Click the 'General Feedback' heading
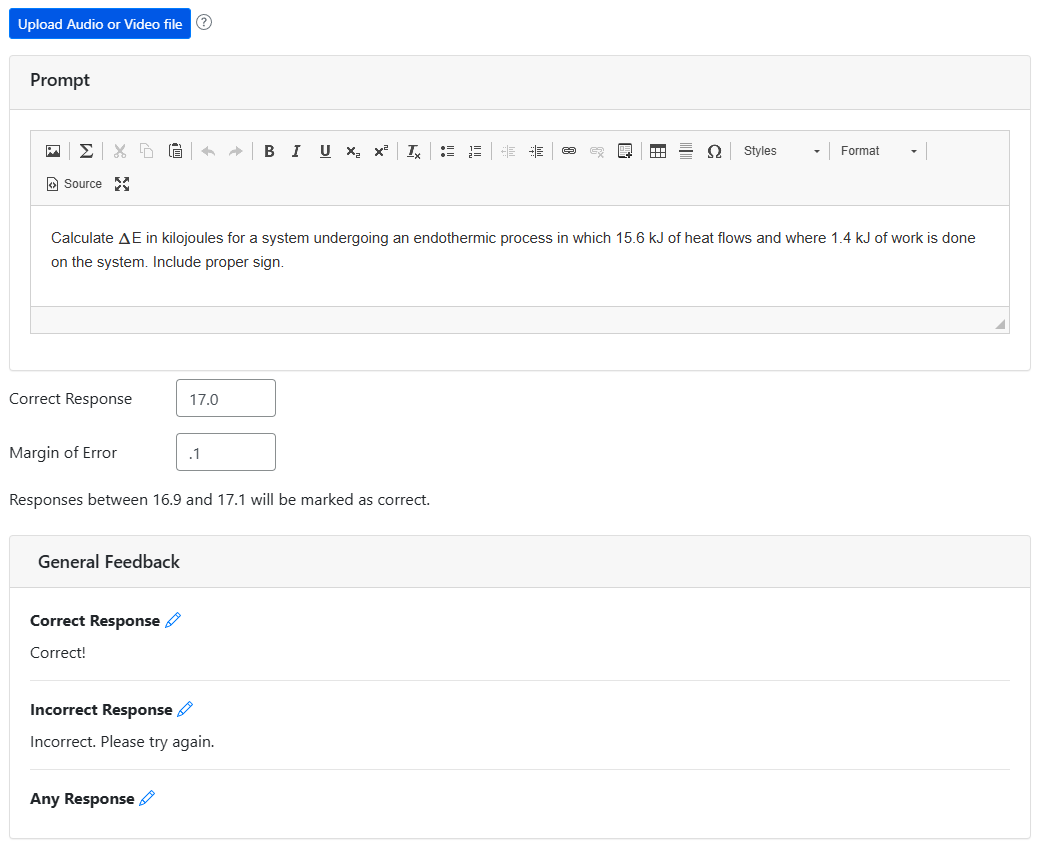 click(x=109, y=562)
